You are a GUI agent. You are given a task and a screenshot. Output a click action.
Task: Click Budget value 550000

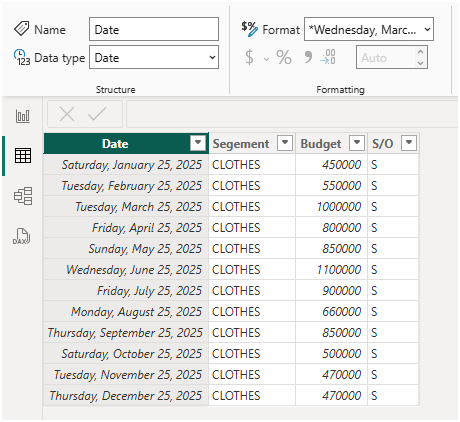(331, 186)
